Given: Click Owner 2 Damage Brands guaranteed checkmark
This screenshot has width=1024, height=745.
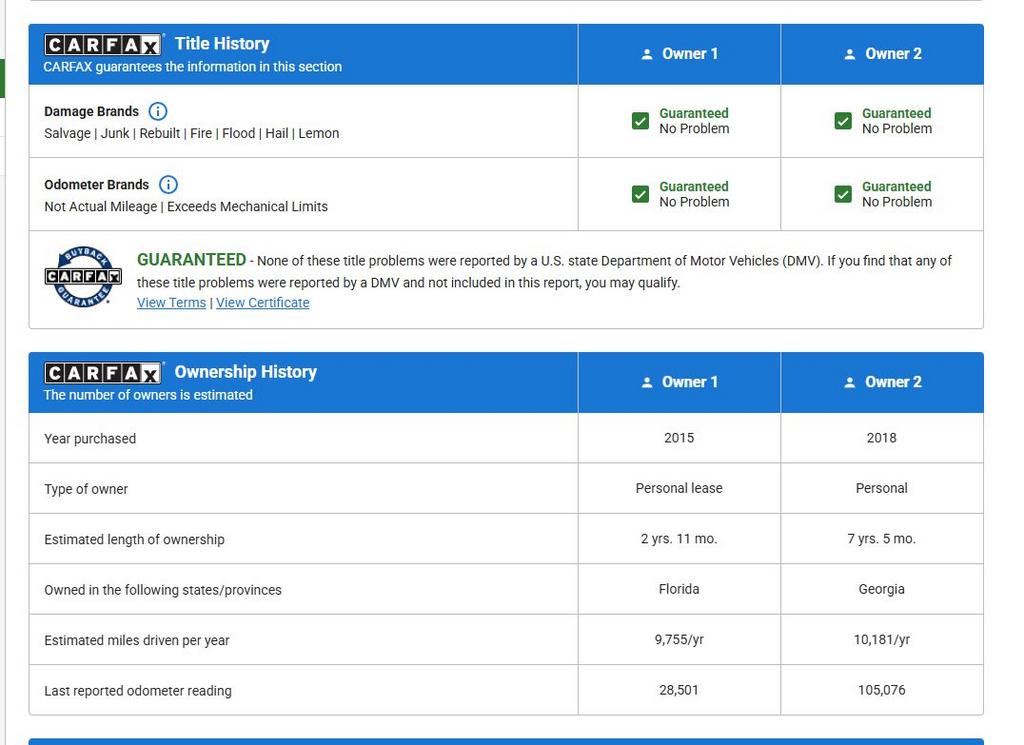Looking at the screenshot, I should click(843, 121).
